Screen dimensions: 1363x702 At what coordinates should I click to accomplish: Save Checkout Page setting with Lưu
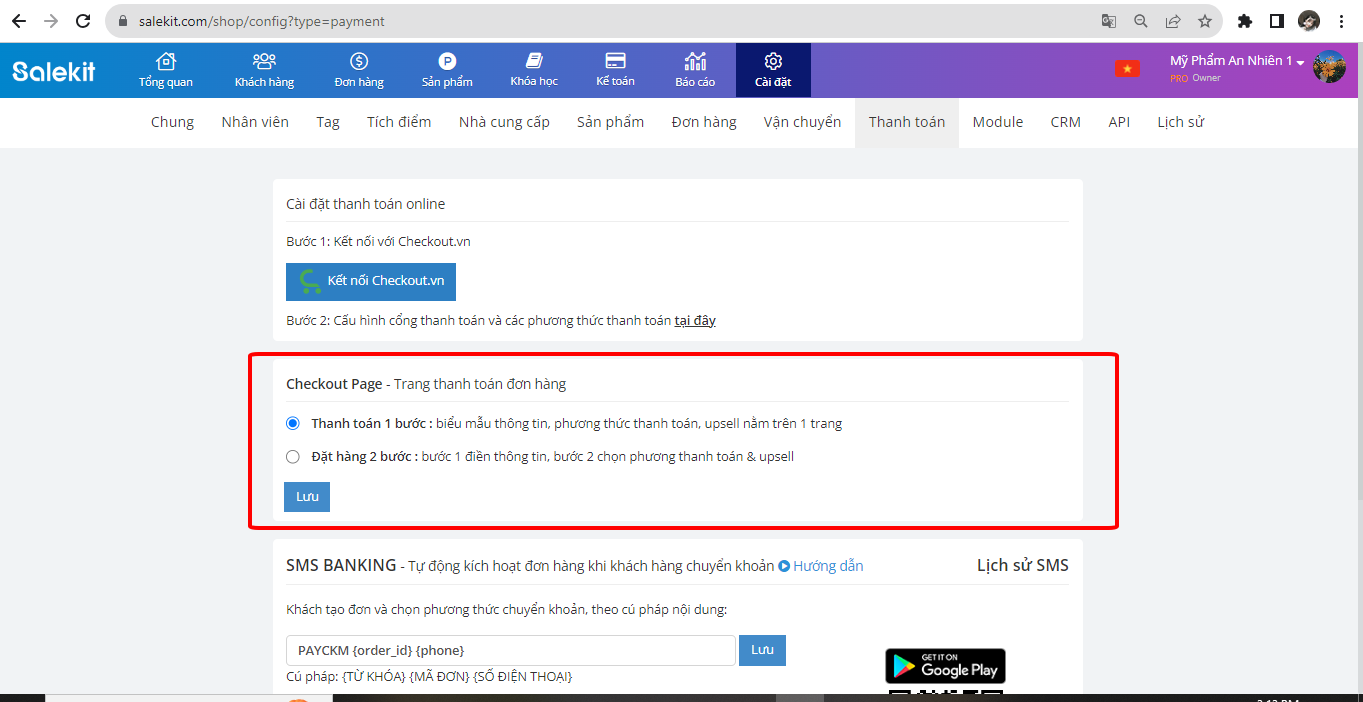tap(307, 497)
